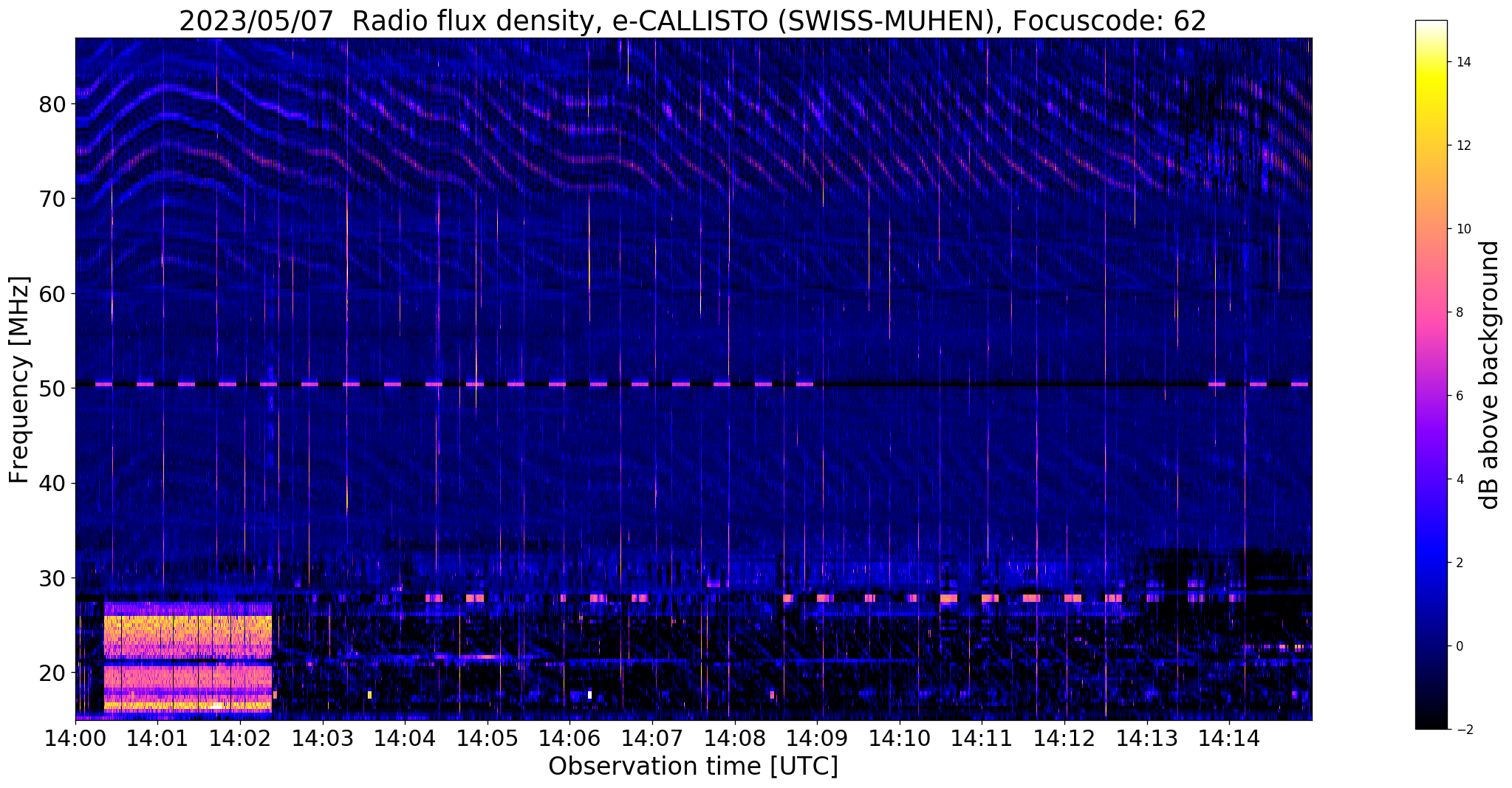Click the colorbar tick label 6
Viewport: 1512px width, 788px height.
click(x=1459, y=396)
